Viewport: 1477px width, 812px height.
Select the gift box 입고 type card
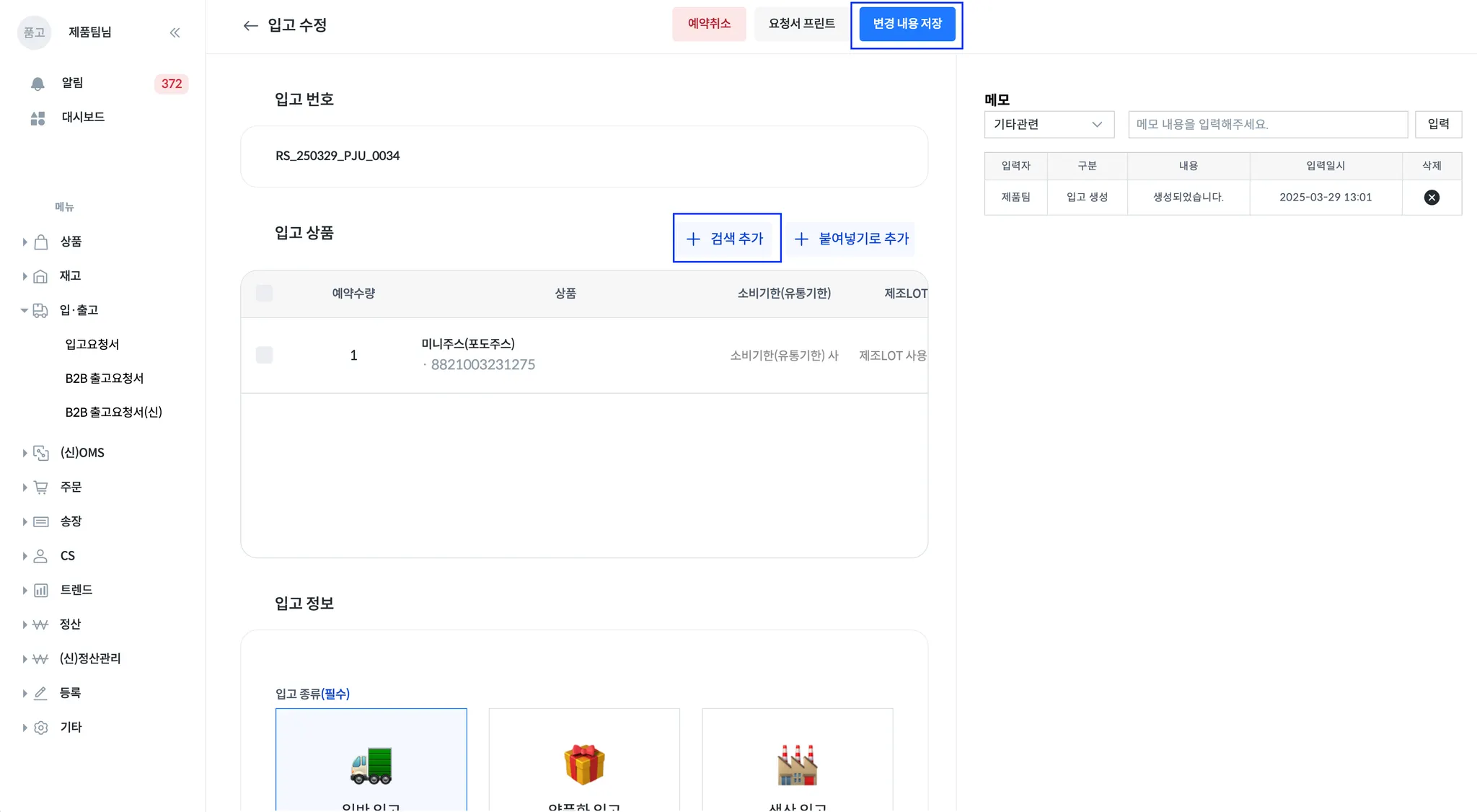(x=583, y=763)
